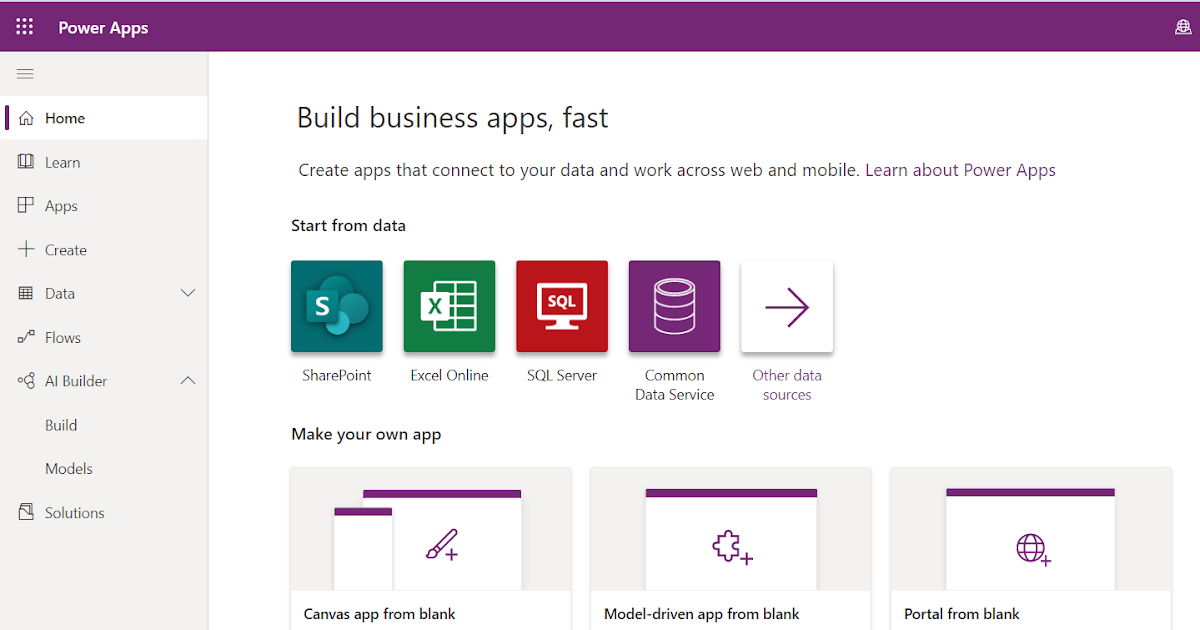Expand the Data sidebar section

pos(187,293)
